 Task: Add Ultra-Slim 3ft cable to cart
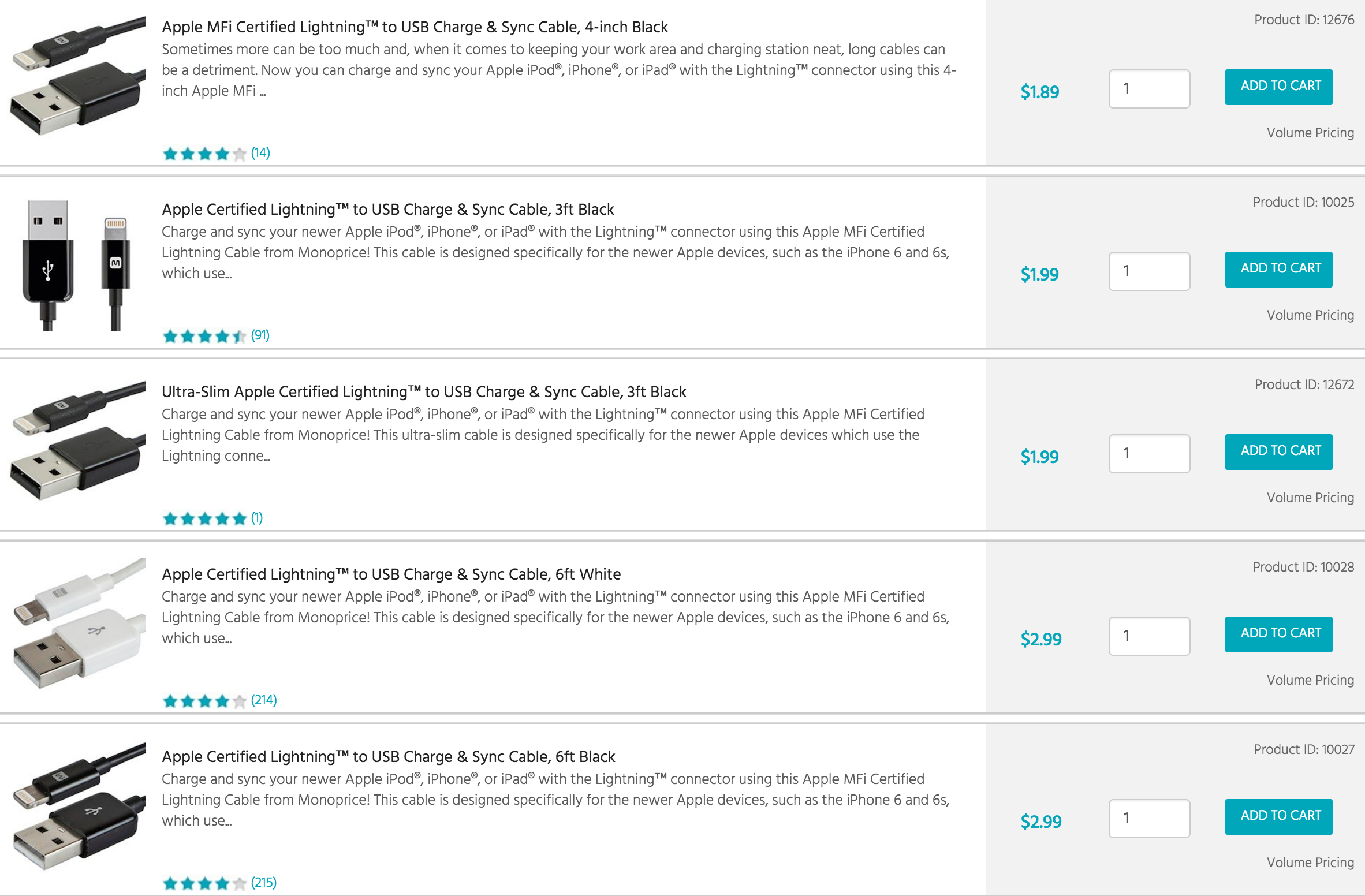pos(1278,451)
